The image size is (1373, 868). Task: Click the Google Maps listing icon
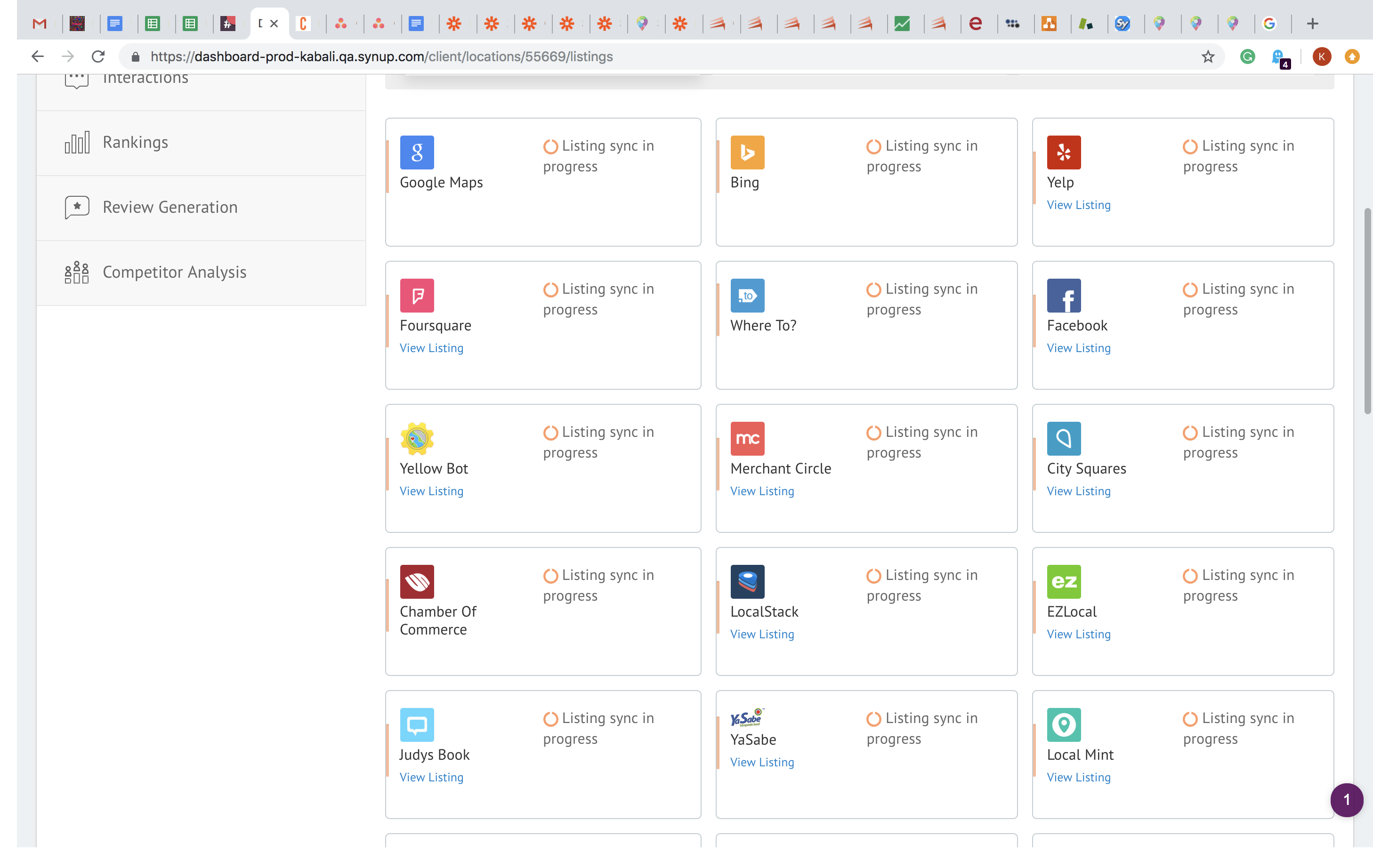[x=417, y=152]
